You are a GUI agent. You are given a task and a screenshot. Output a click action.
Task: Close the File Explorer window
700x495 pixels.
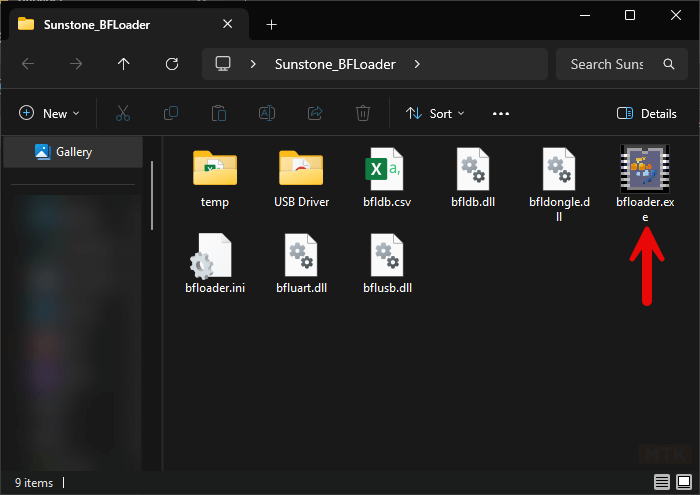[675, 15]
